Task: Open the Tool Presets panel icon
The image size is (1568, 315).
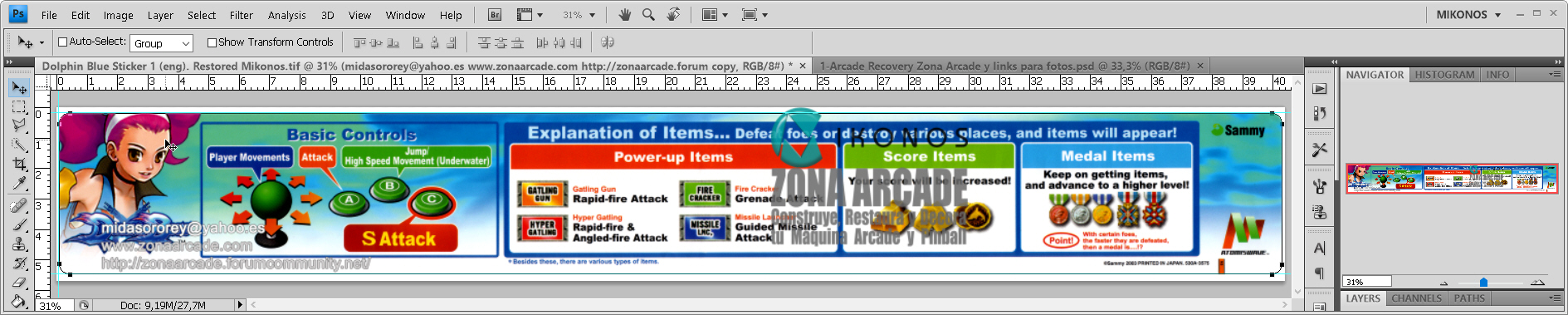Action: 1320,150
